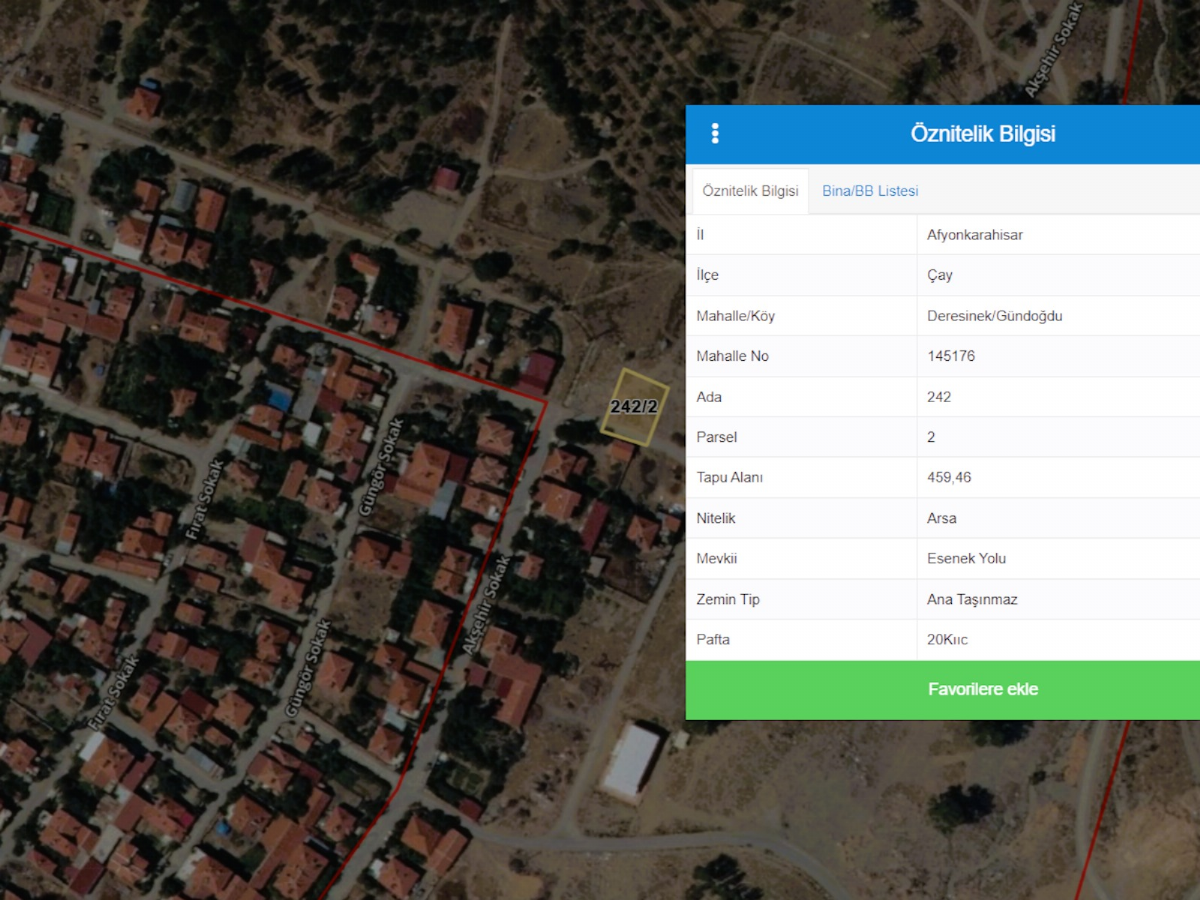Image resolution: width=1200 pixels, height=900 pixels.
Task: Select the Öznitelik Bilgisi tab
Action: (750, 191)
